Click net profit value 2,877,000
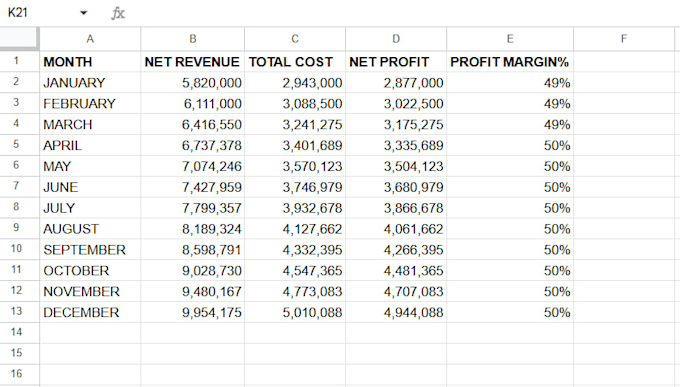This screenshot has width=680, height=387. coord(396,82)
